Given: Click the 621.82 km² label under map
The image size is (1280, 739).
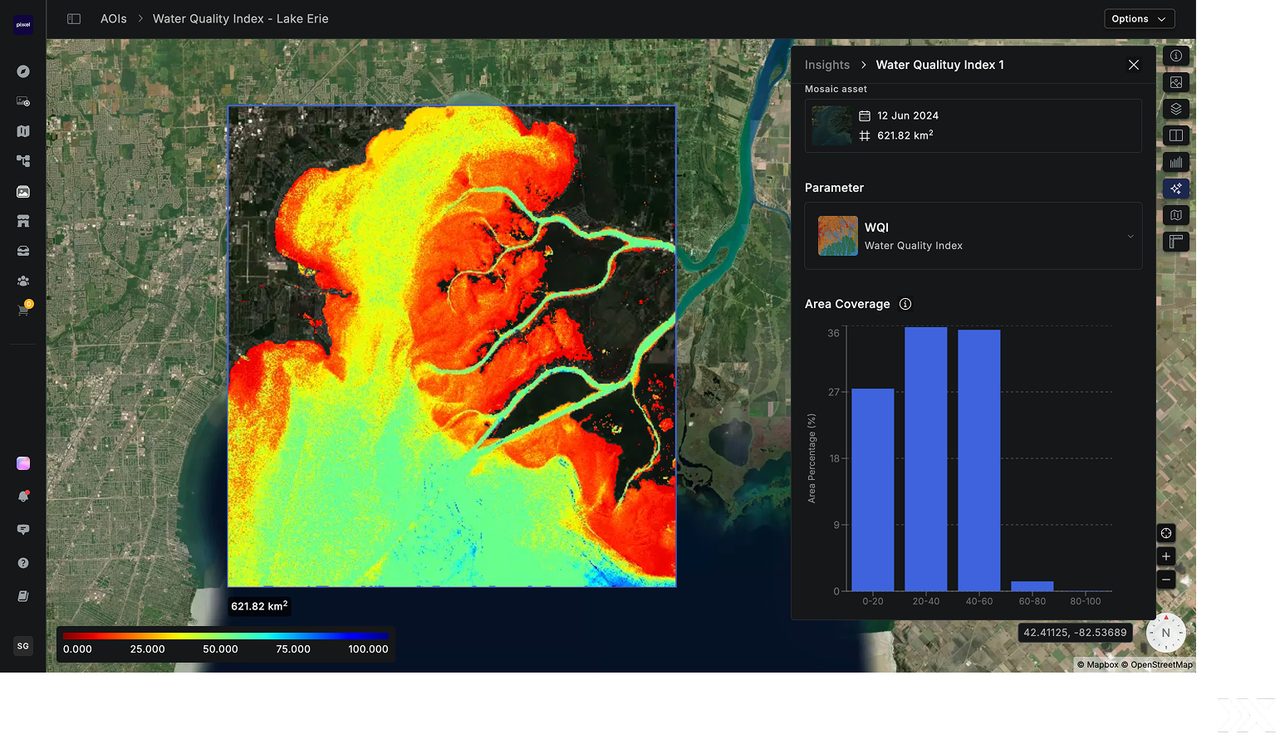Looking at the screenshot, I should pyautogui.click(x=259, y=606).
